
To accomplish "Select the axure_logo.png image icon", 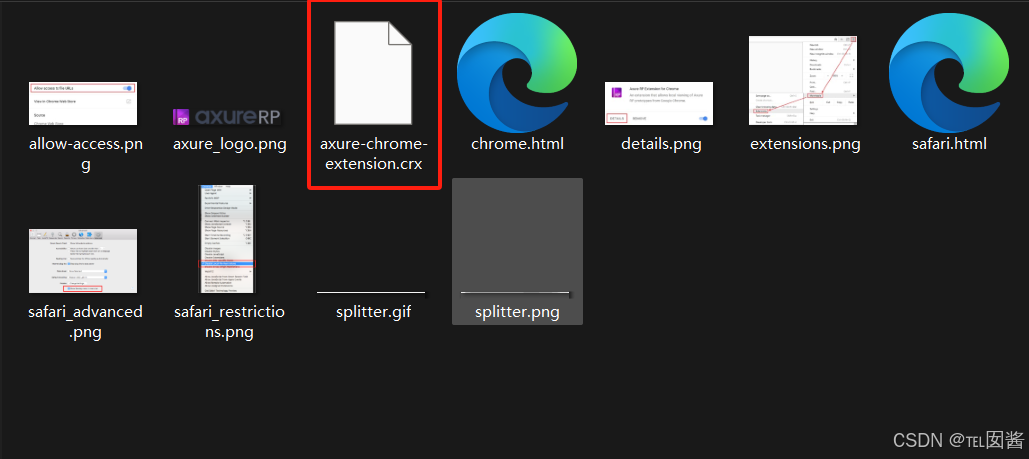I will 227,117.
